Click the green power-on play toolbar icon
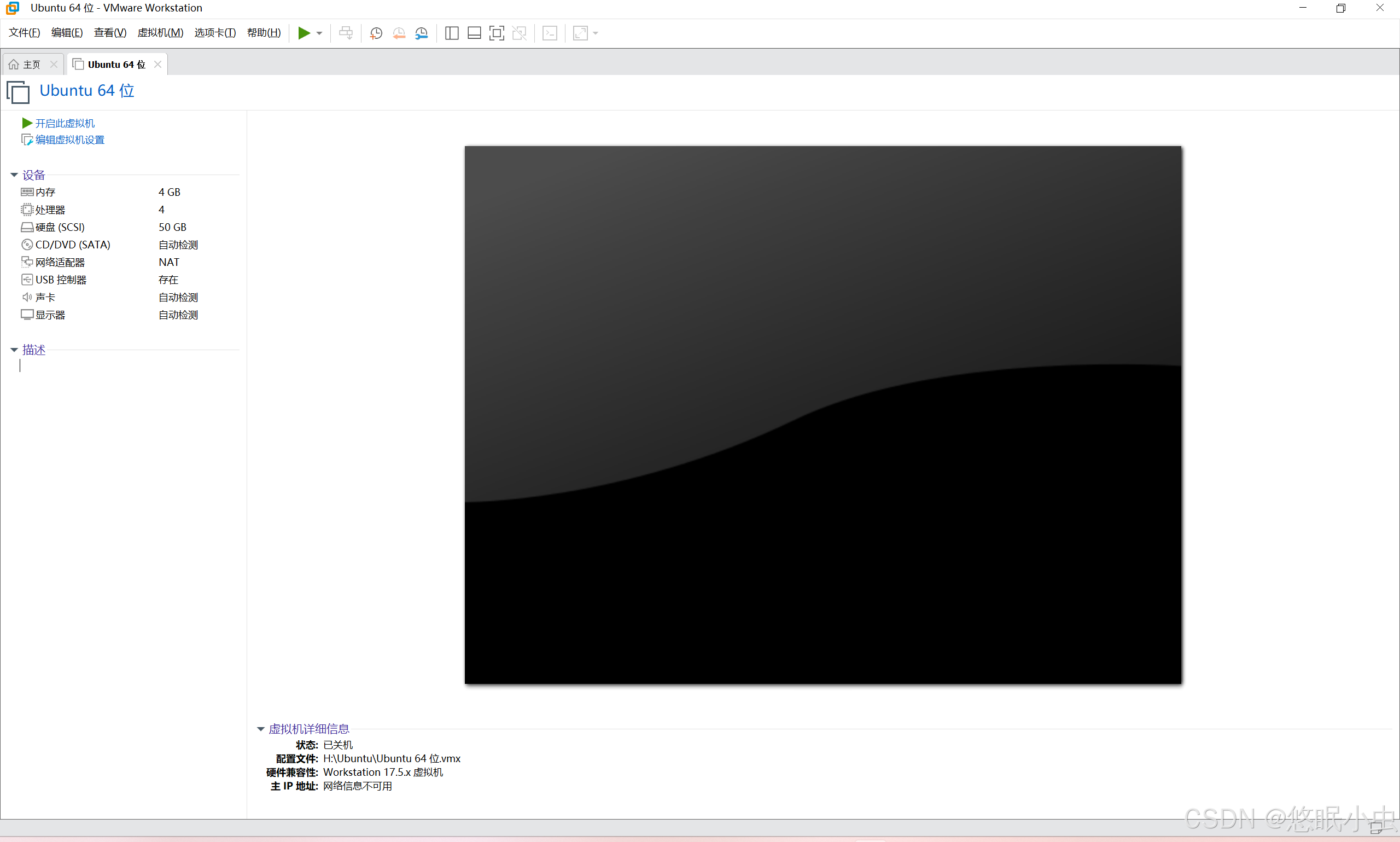The height and width of the screenshot is (842, 1400). click(304, 33)
